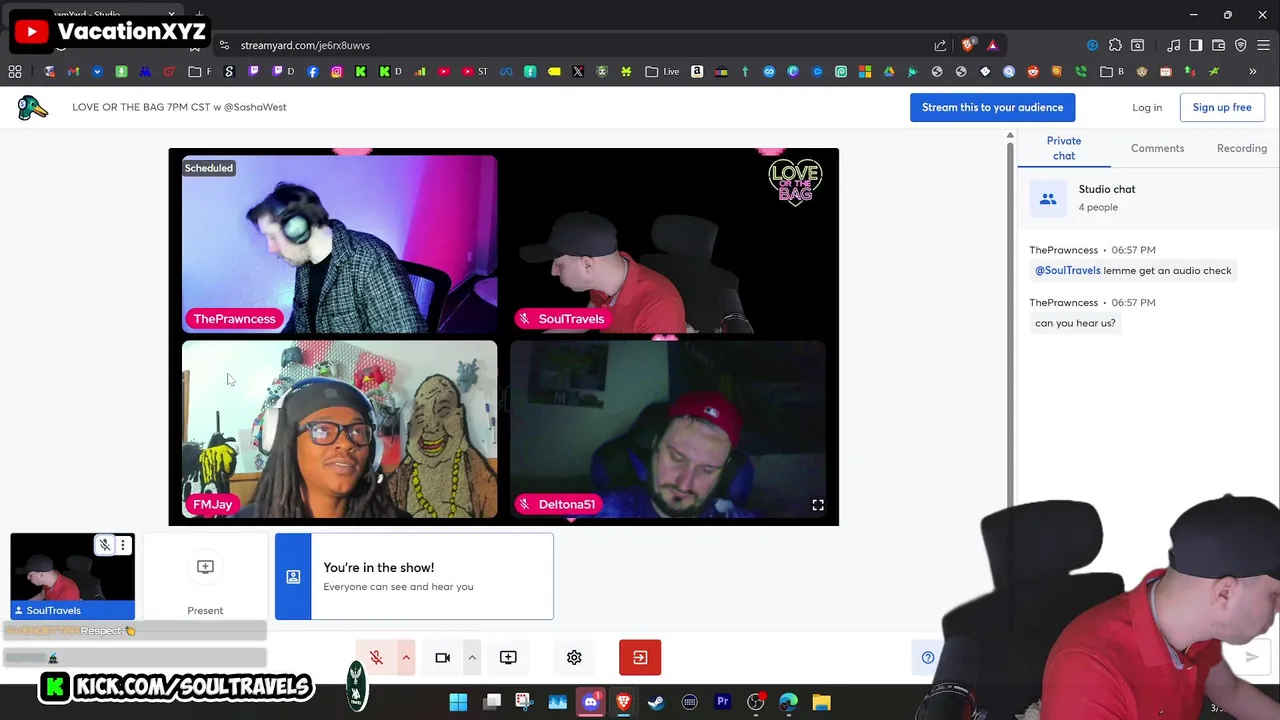
Task: Click FMJay video tile
Action: point(339,429)
